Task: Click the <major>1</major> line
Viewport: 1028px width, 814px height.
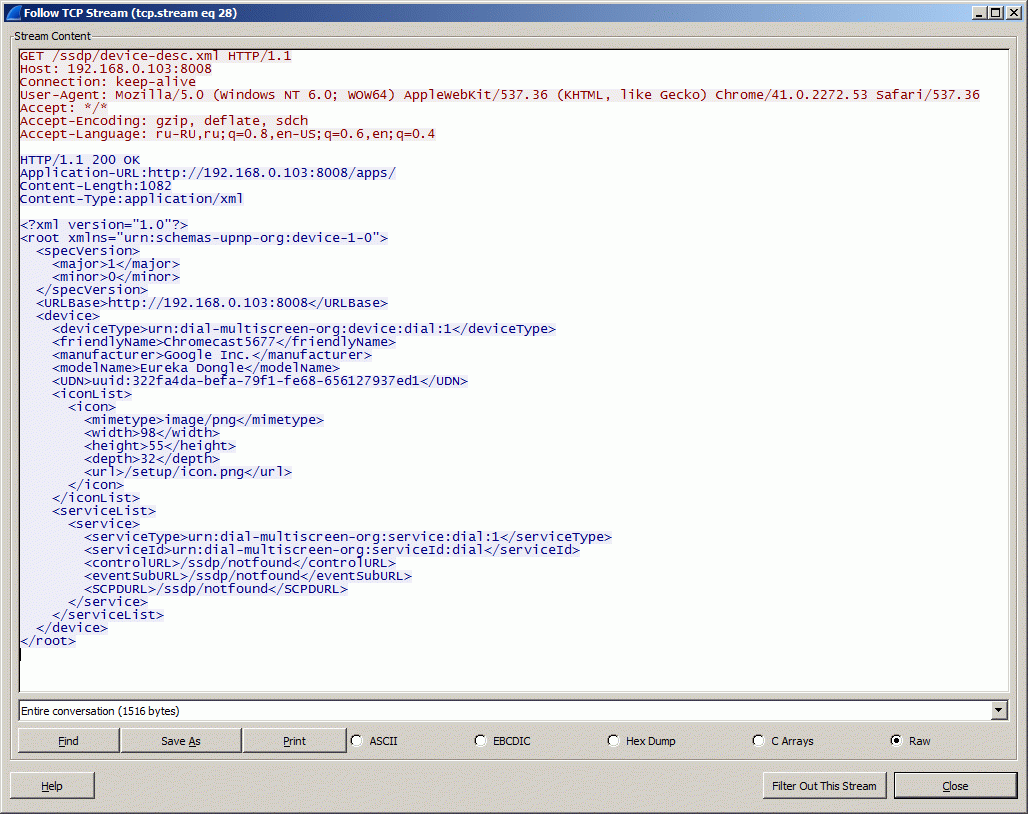Action: pyautogui.click(x=116, y=264)
